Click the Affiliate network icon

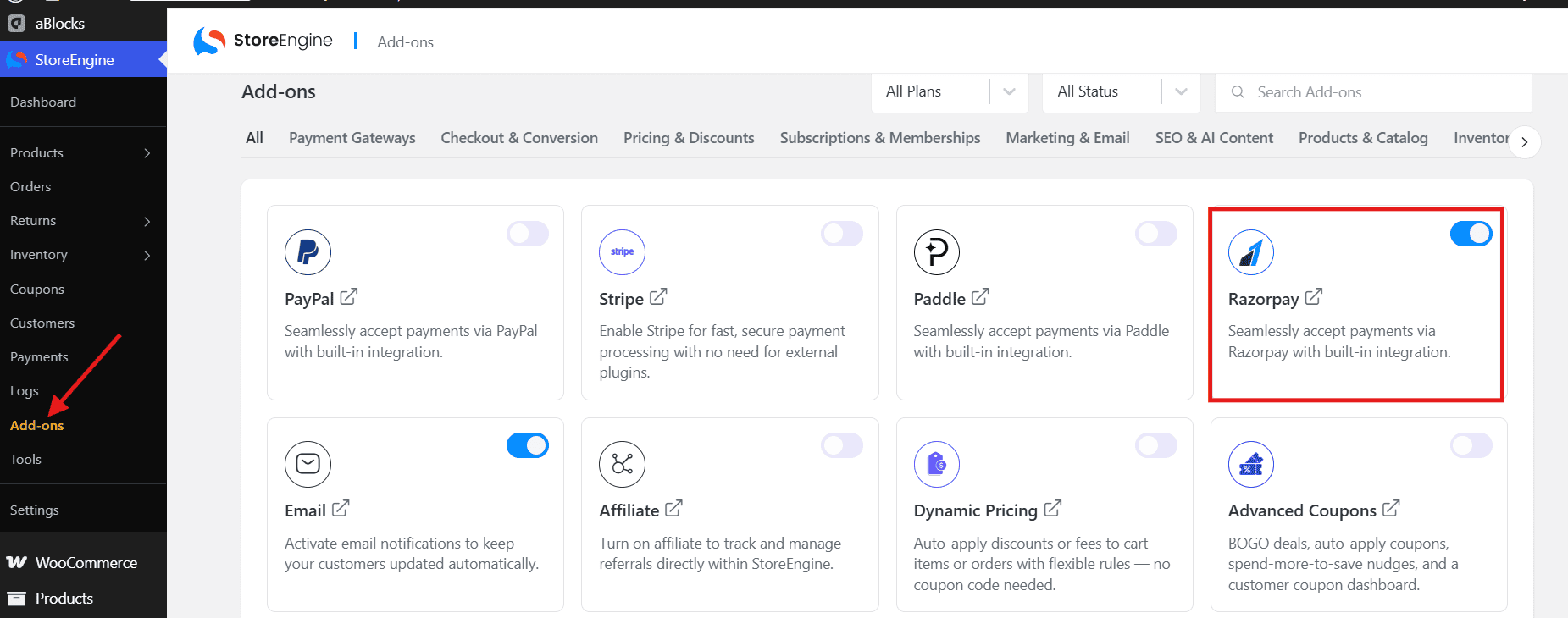point(622,464)
